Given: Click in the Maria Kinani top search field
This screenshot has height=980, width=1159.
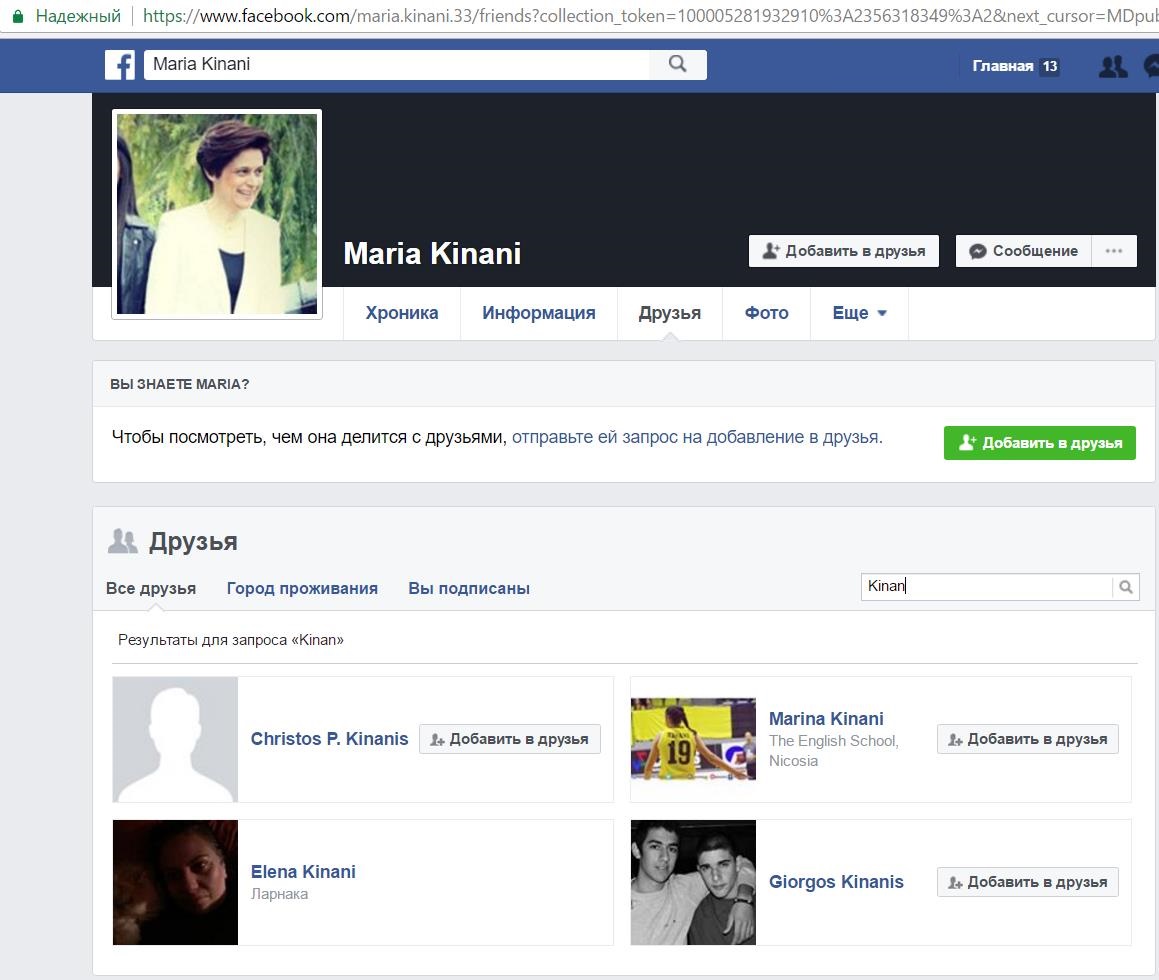Looking at the screenshot, I should click(397, 64).
